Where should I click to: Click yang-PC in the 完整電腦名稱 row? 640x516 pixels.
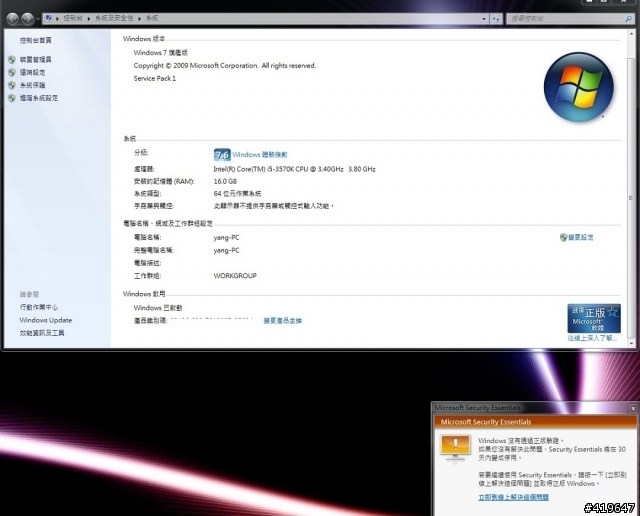coord(226,250)
